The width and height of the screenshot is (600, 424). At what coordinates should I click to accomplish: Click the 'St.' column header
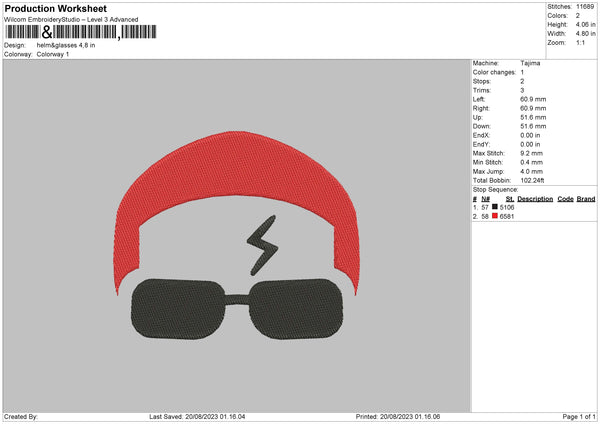(x=510, y=199)
